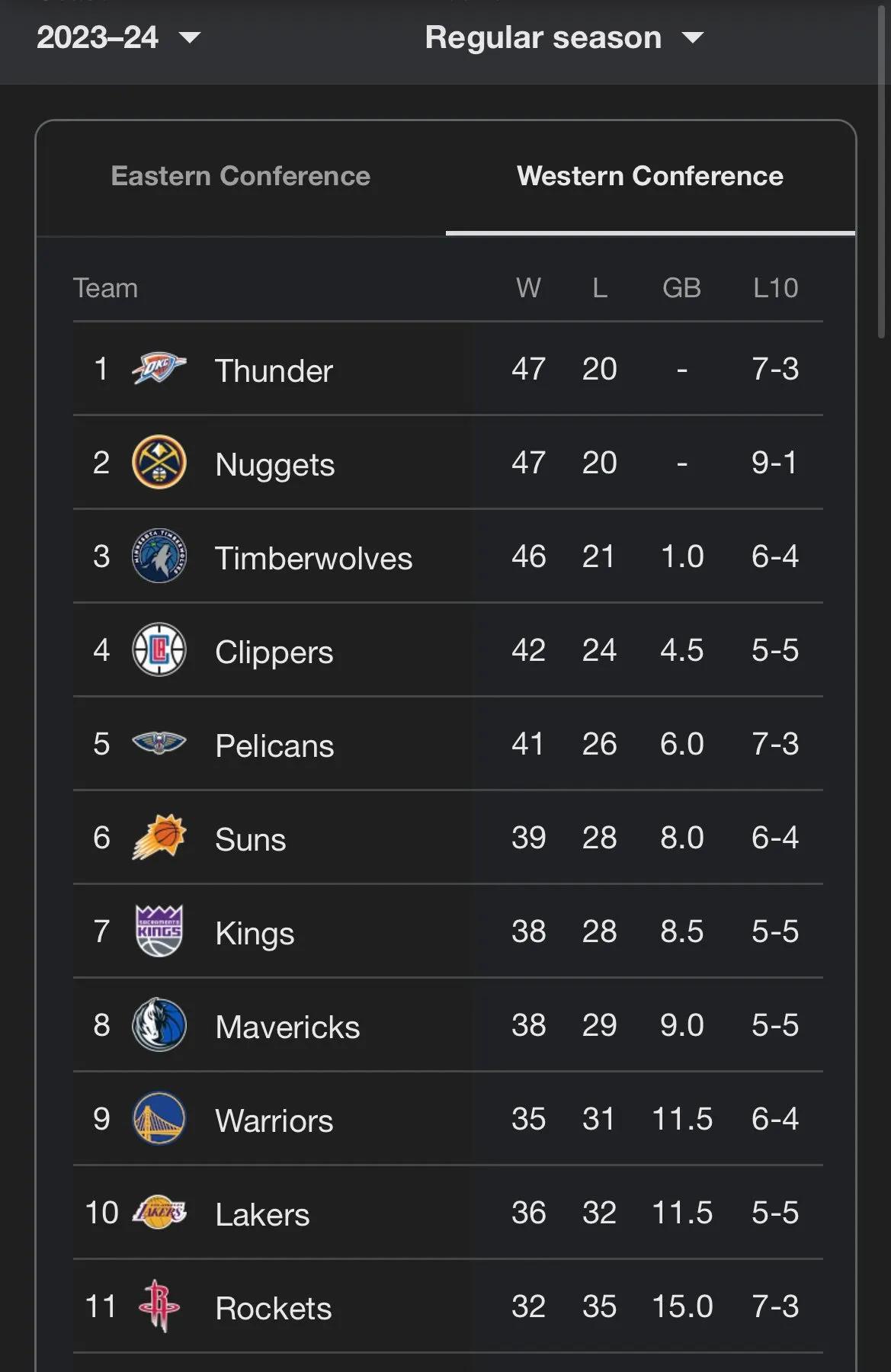Click the Timberwolves team logo
The width and height of the screenshot is (891, 1372).
(x=159, y=556)
